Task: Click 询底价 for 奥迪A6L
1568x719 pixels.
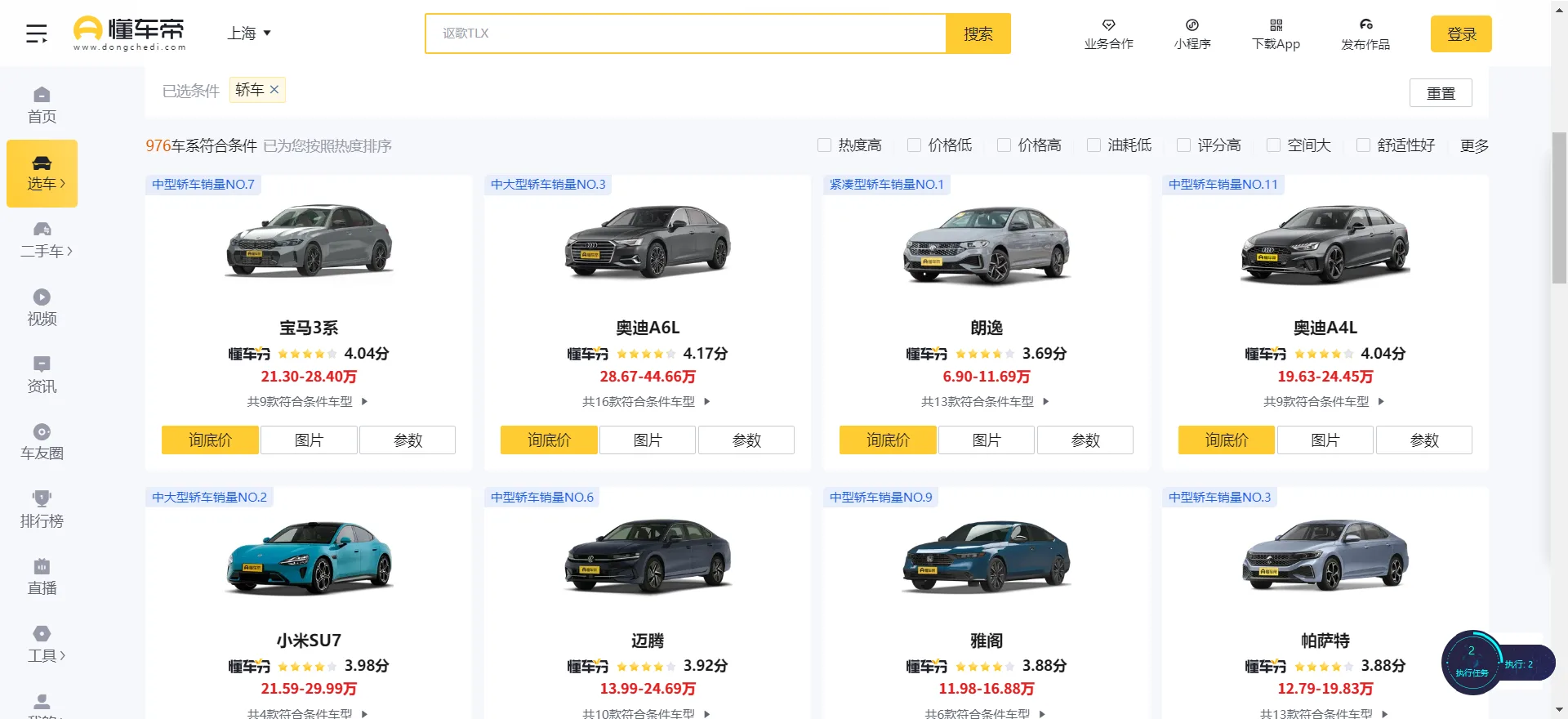Action: click(x=549, y=440)
